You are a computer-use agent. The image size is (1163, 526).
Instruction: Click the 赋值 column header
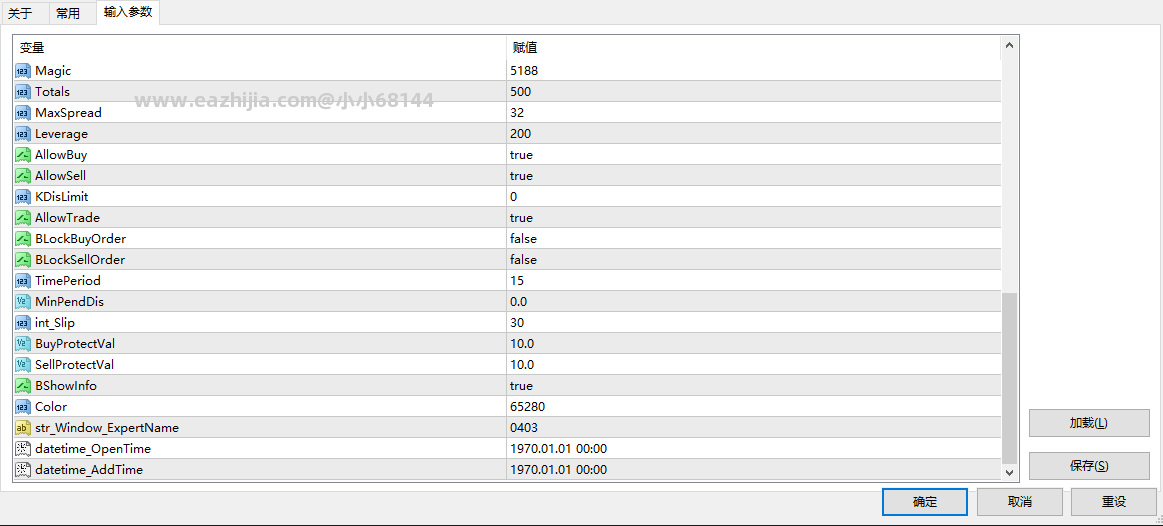tap(754, 48)
